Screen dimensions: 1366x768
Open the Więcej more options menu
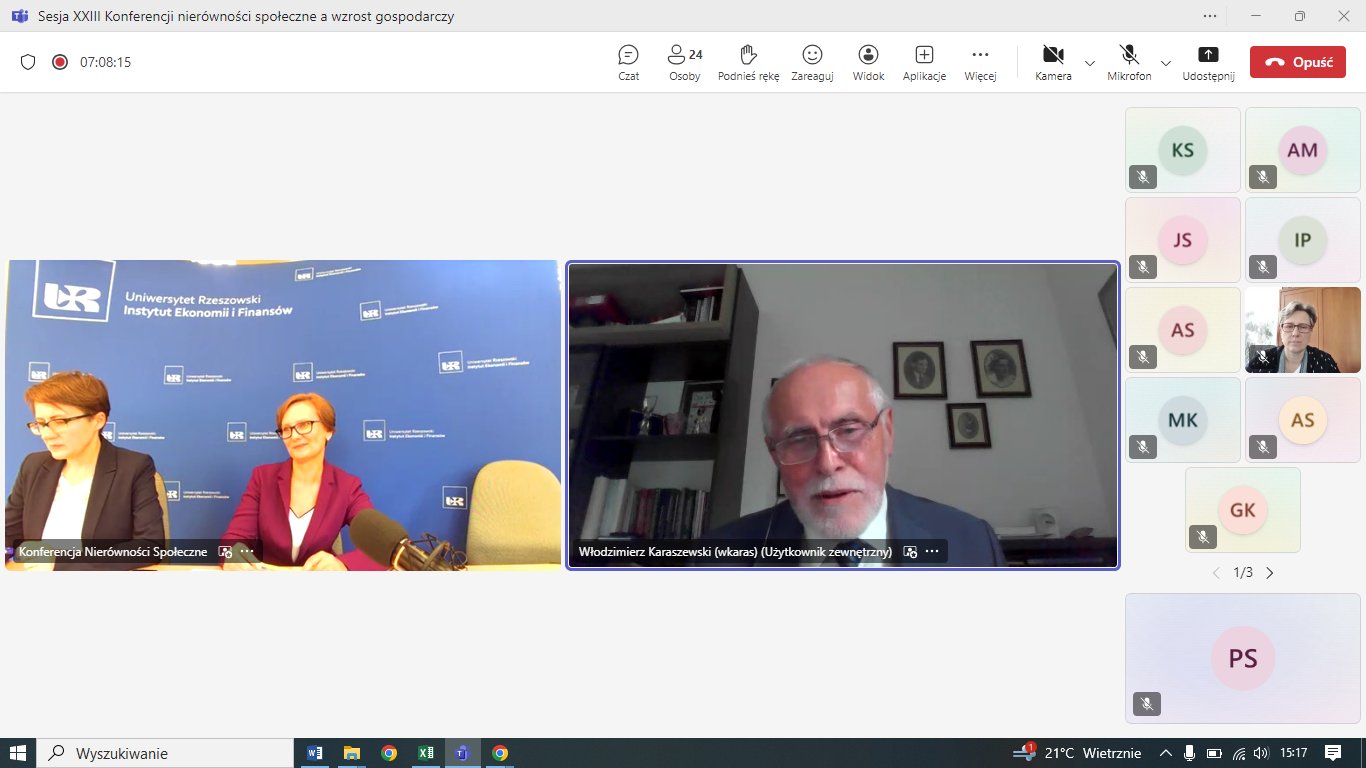tap(980, 62)
